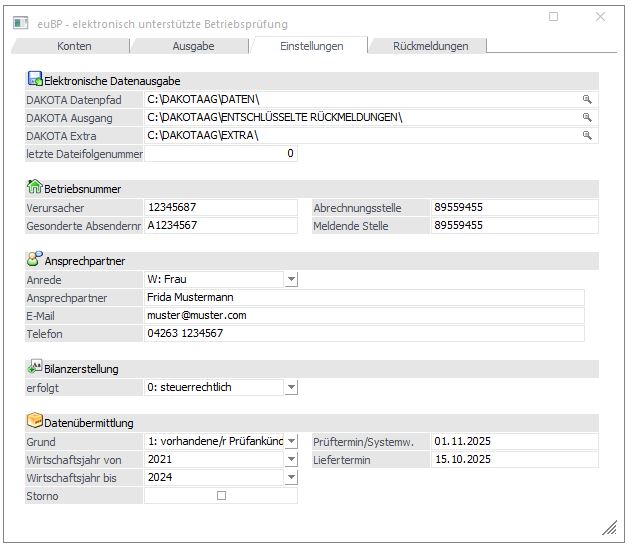Open the Anrede dropdown

coord(290,280)
